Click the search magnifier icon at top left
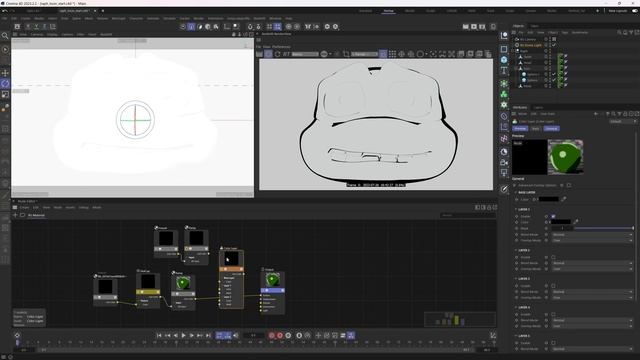The width and height of the screenshot is (640, 360). [5, 36]
